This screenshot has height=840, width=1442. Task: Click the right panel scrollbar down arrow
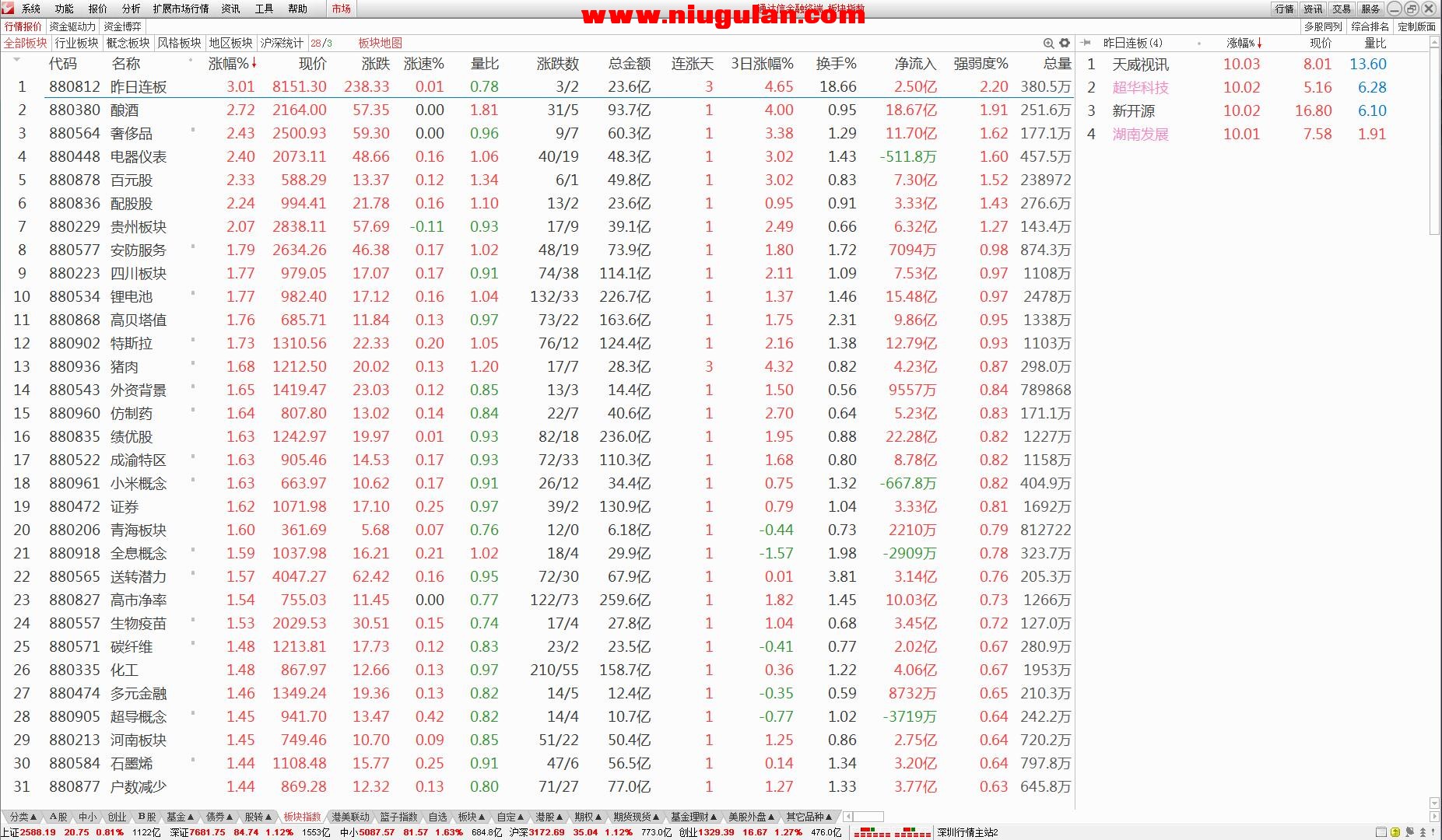coord(1435,803)
